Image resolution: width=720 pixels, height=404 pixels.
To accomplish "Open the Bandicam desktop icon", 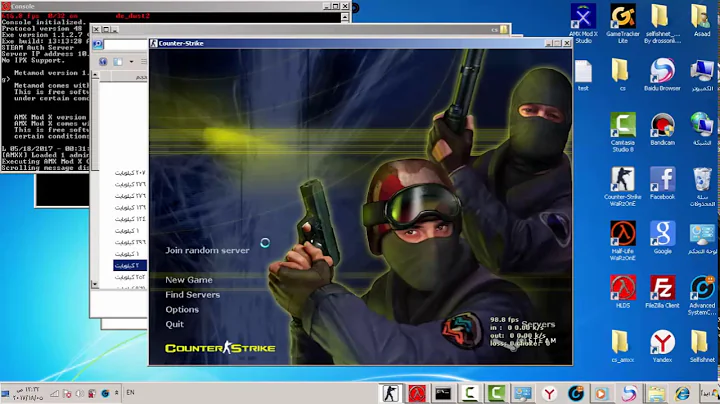I will coord(662,129).
